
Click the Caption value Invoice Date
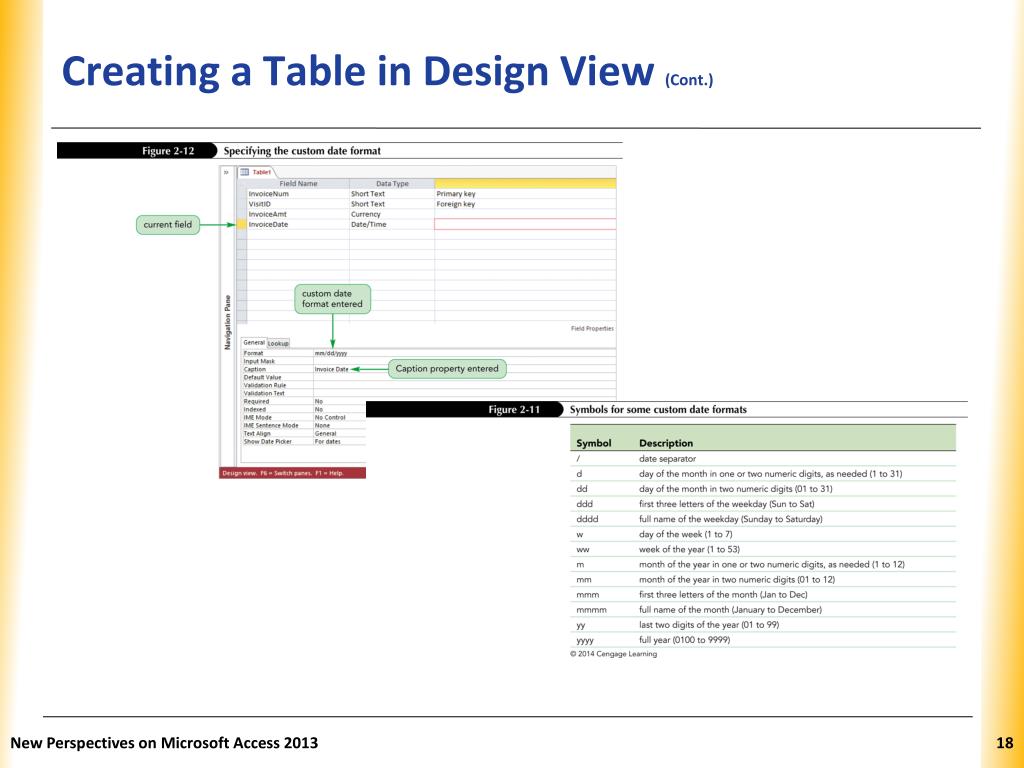[x=331, y=369]
